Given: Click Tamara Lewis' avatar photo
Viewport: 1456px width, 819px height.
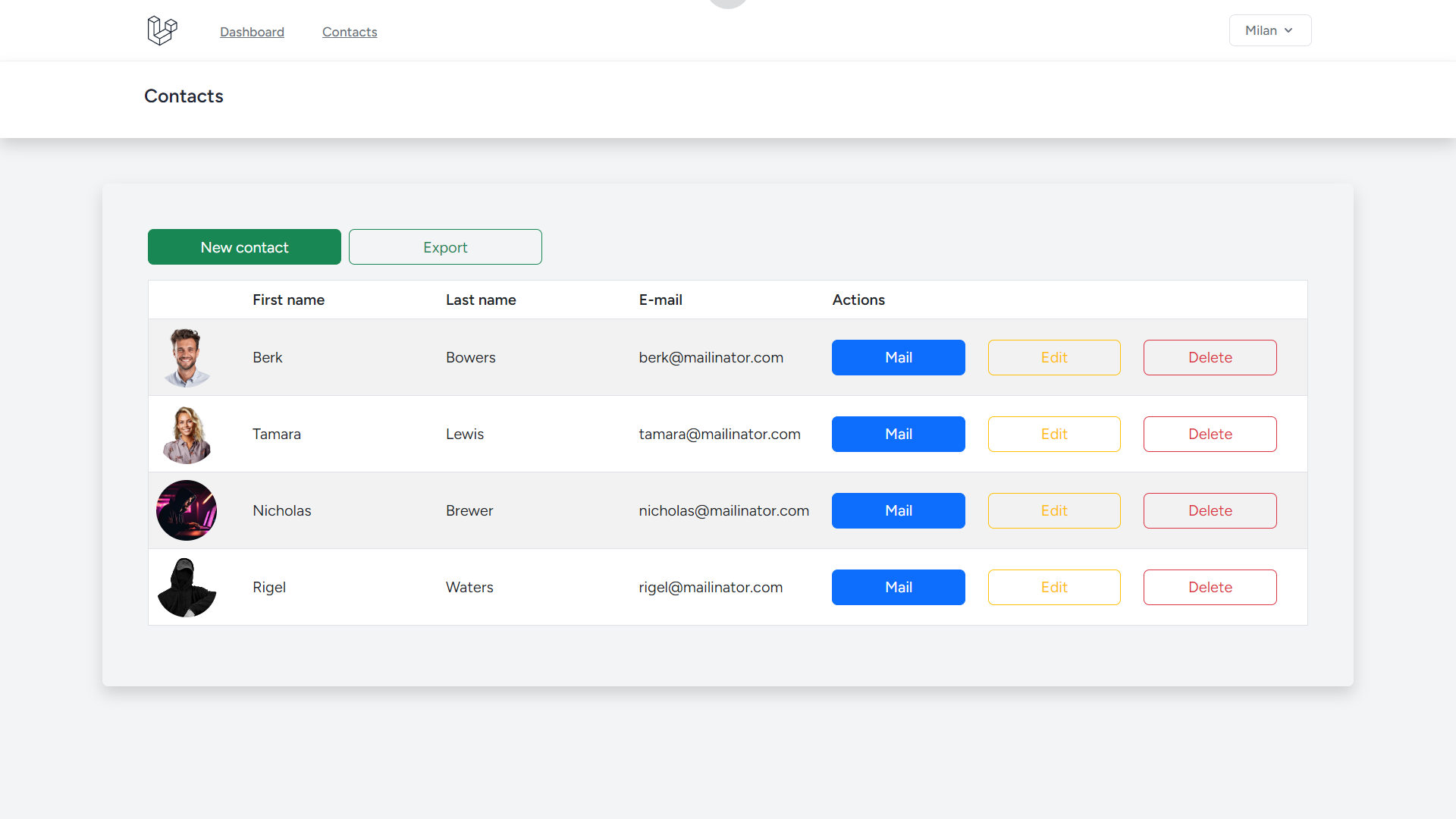Looking at the screenshot, I should [x=187, y=435].
